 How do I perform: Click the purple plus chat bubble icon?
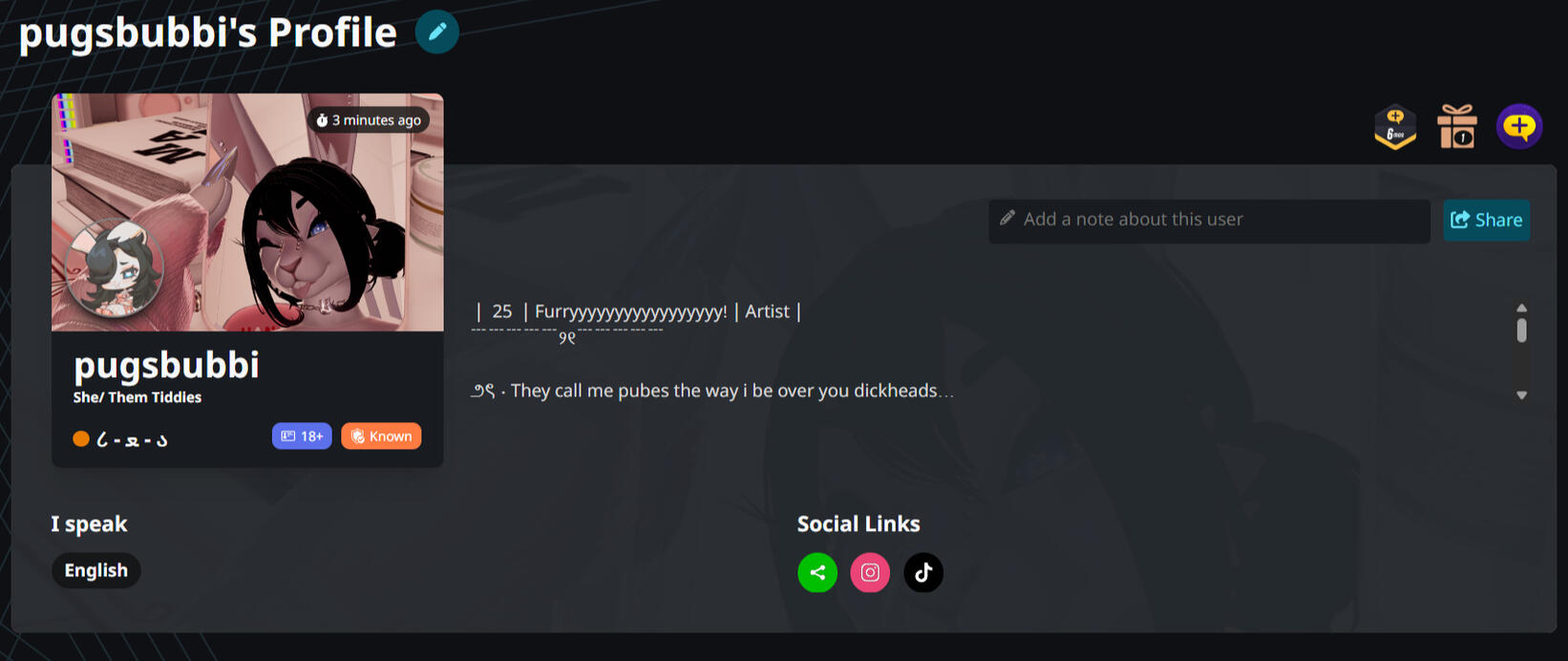(x=1519, y=126)
